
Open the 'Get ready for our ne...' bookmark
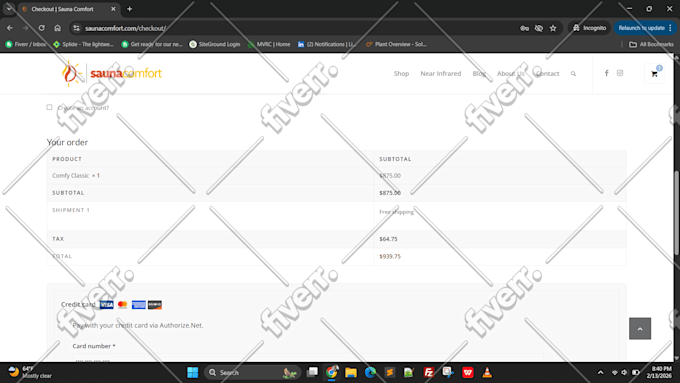pos(152,44)
